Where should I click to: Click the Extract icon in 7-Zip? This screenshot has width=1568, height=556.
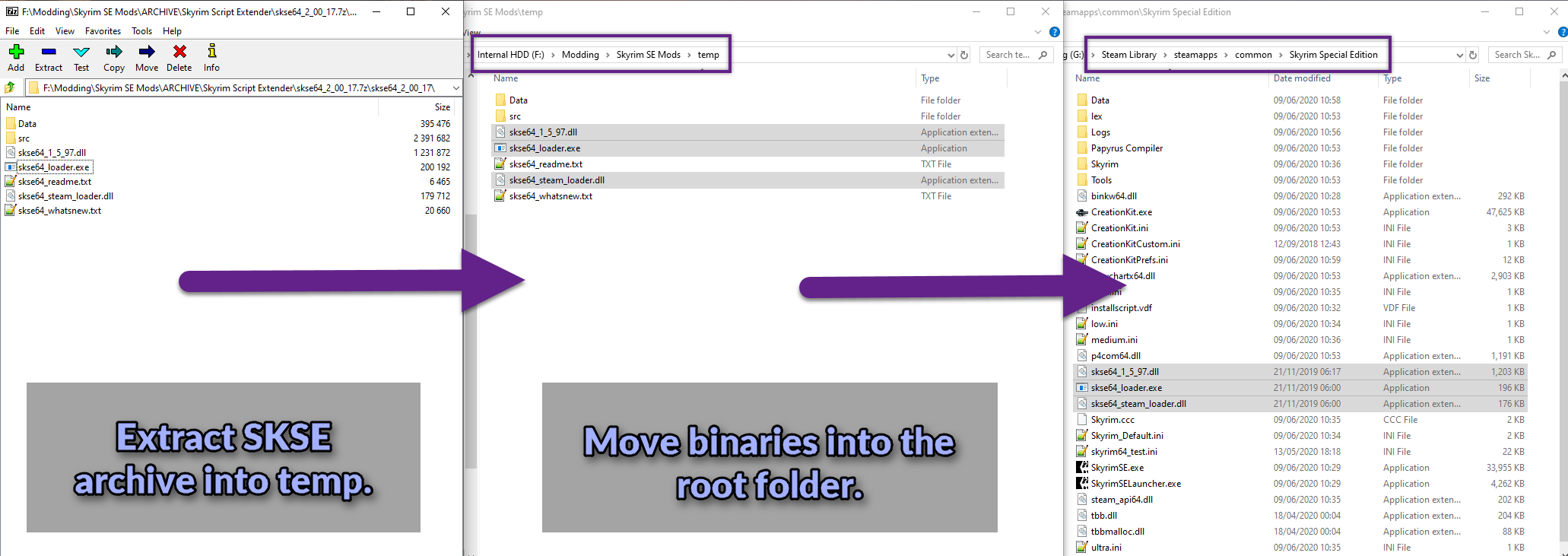click(x=49, y=52)
